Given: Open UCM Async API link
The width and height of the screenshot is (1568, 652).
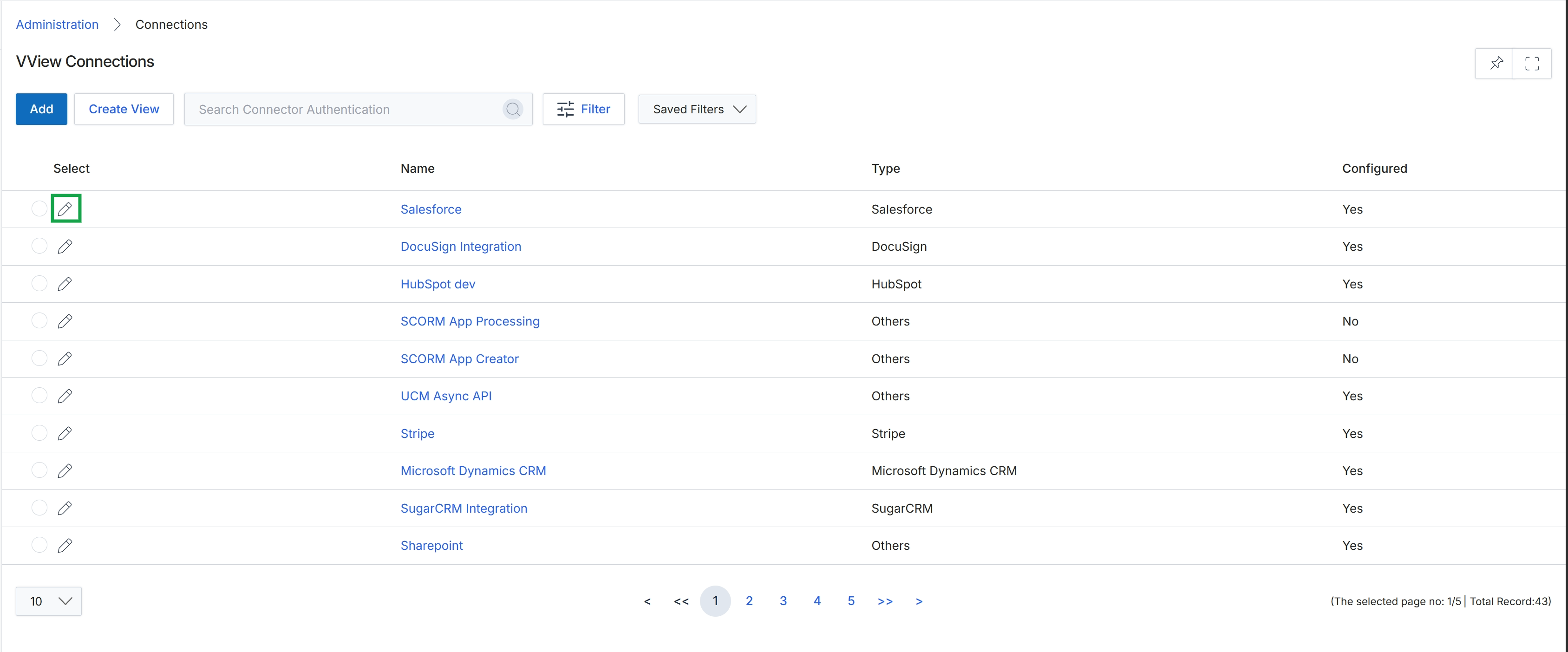Looking at the screenshot, I should [x=446, y=396].
